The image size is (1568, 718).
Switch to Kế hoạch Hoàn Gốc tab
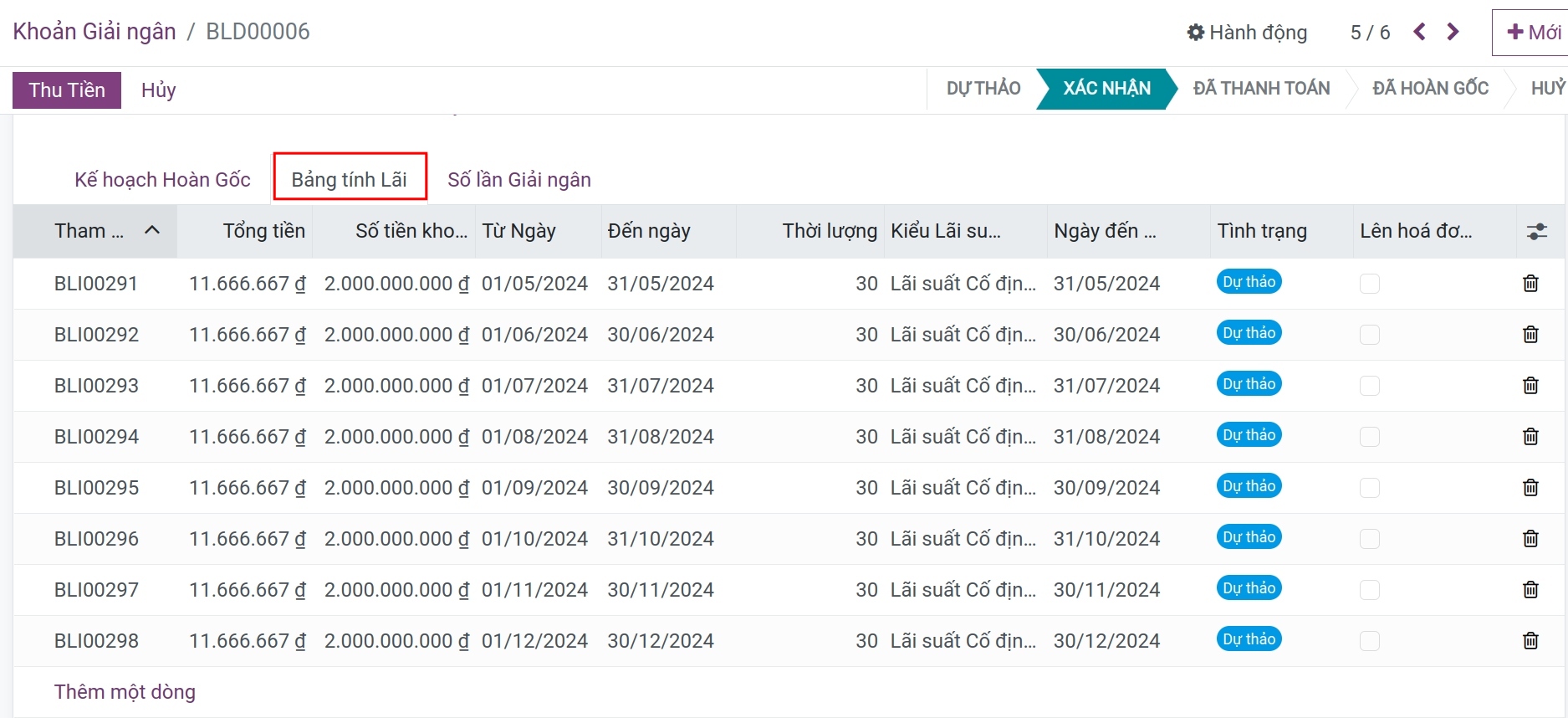(x=162, y=180)
